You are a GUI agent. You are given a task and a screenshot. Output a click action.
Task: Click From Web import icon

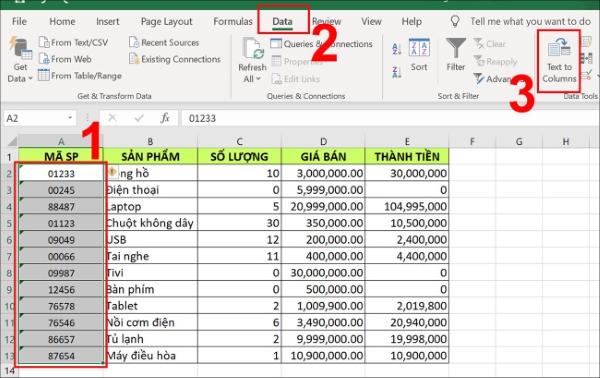click(44, 59)
